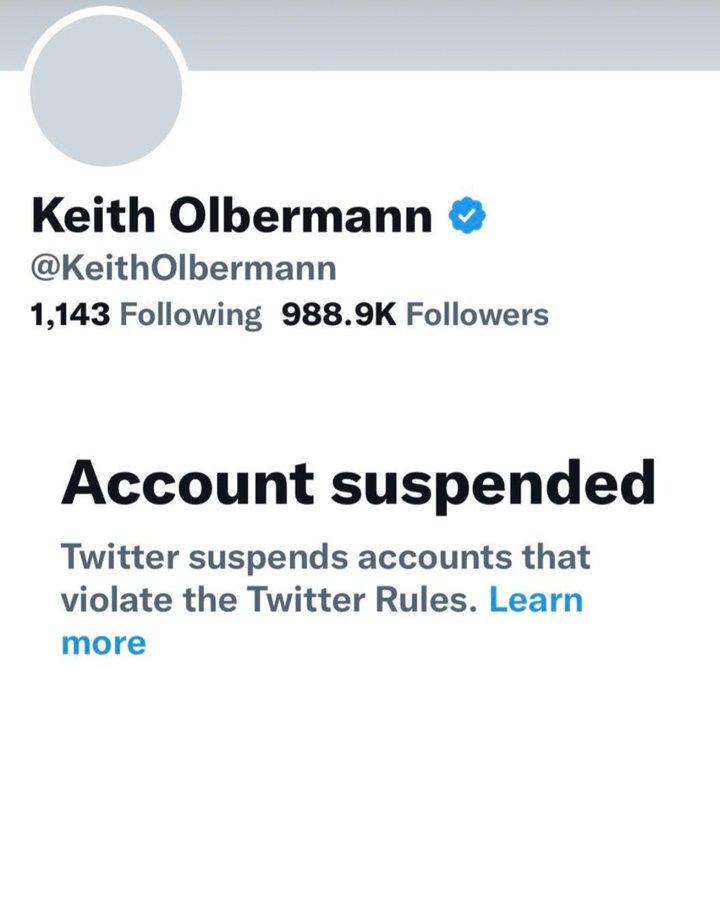Open the "Followers" list label
This screenshot has width=720, height=900.
pos(477,315)
